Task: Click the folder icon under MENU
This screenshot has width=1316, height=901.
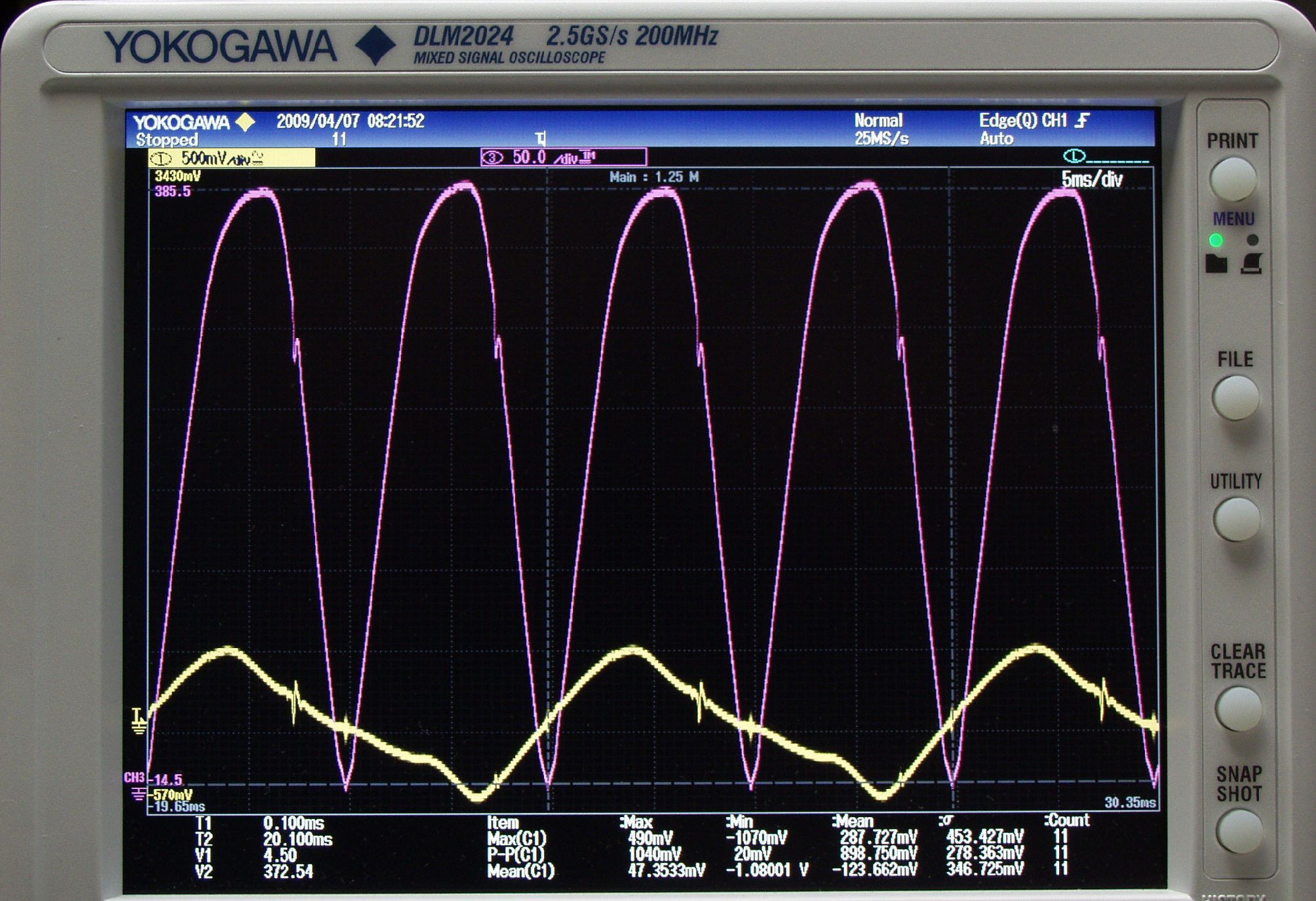Action: pos(1216,263)
